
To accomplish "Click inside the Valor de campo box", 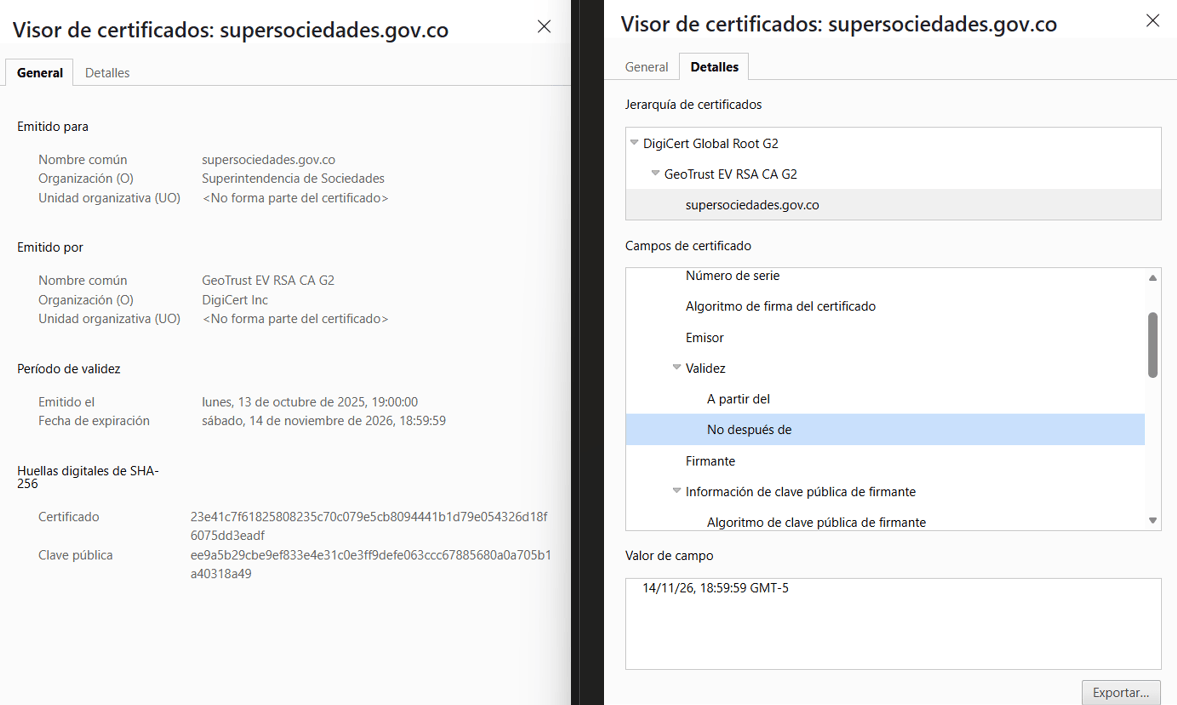I will (892, 623).
